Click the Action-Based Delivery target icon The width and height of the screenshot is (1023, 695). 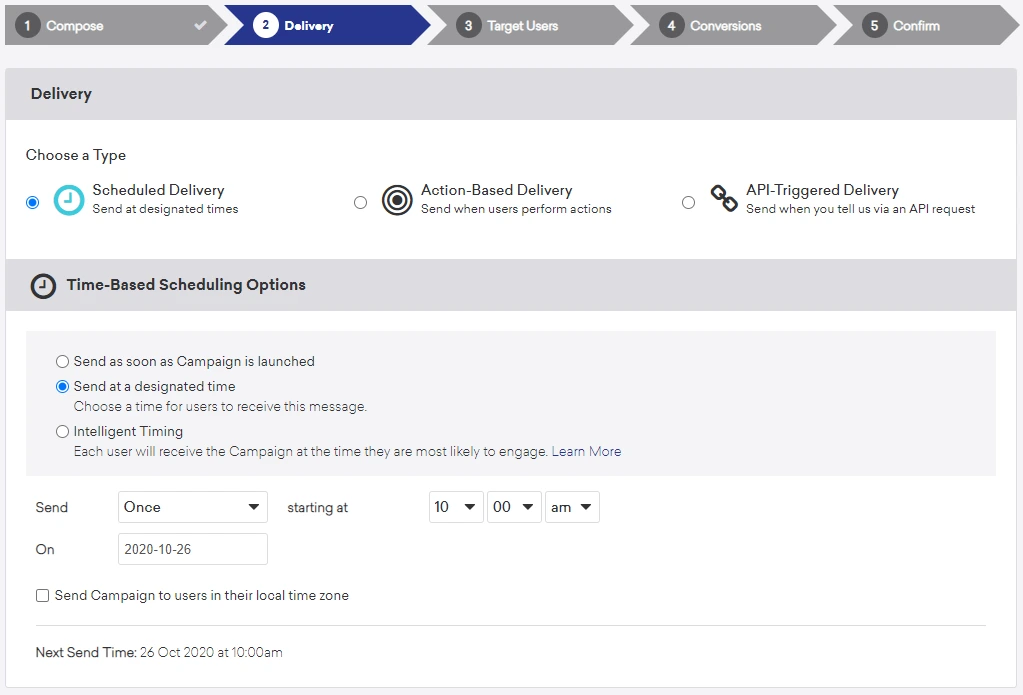point(397,200)
